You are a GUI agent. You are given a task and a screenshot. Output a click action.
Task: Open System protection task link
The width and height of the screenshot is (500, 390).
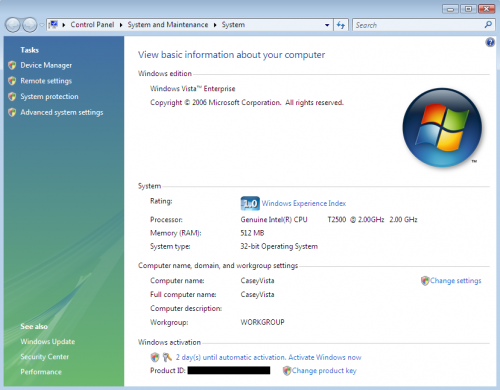tap(49, 97)
